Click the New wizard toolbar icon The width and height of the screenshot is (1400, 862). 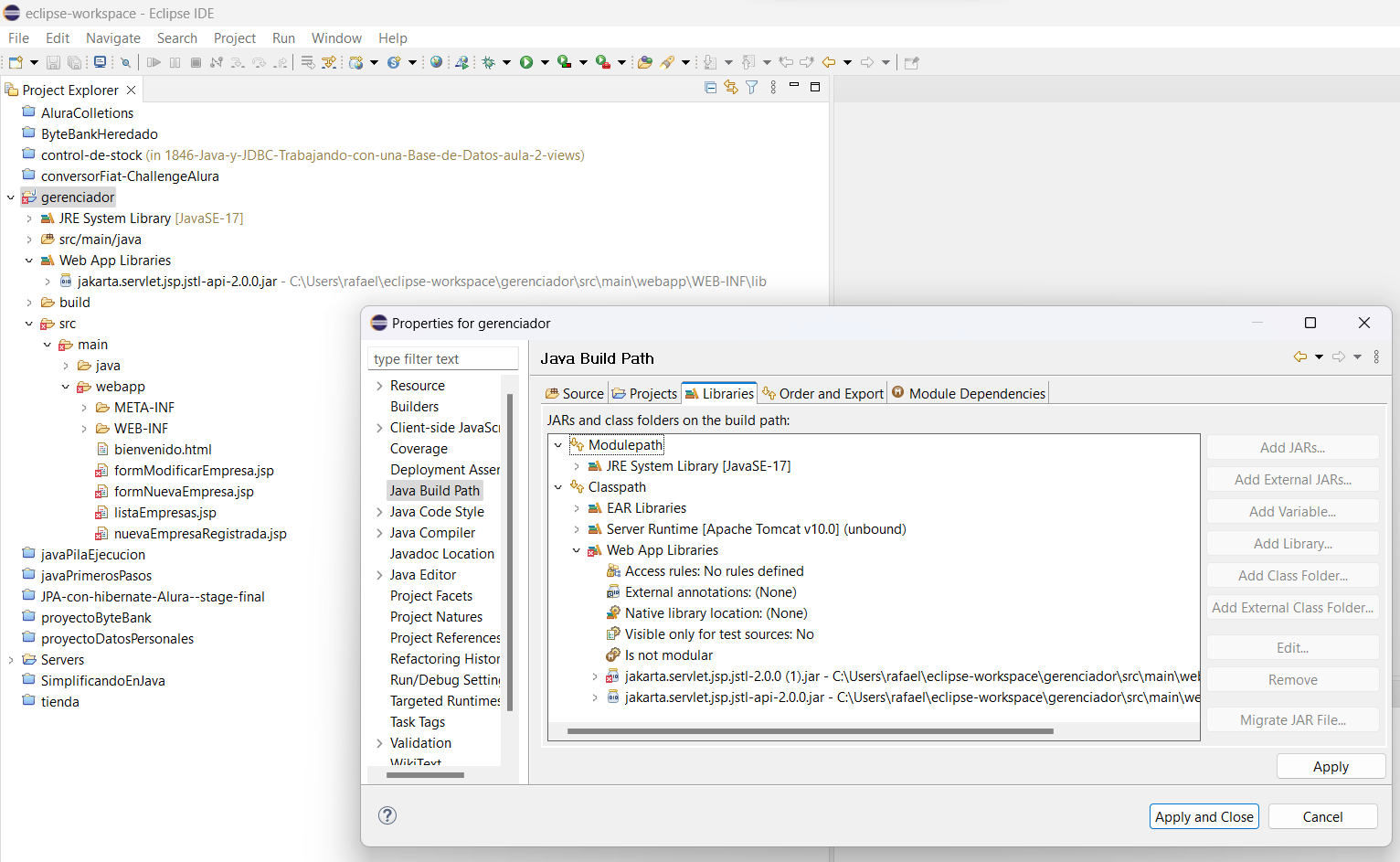(16, 62)
